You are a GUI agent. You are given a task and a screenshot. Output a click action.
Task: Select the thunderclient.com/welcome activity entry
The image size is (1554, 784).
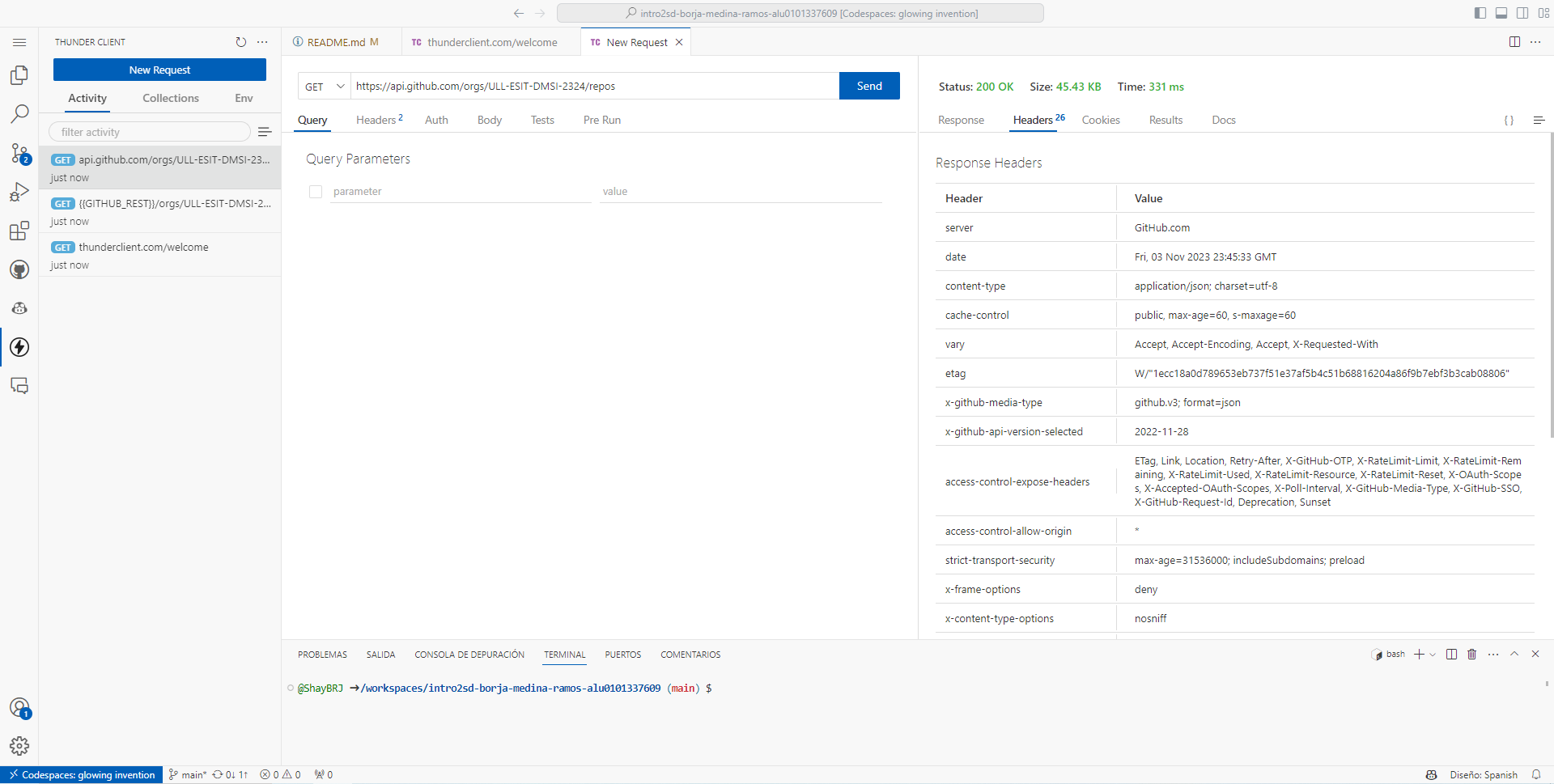pyautogui.click(x=160, y=256)
